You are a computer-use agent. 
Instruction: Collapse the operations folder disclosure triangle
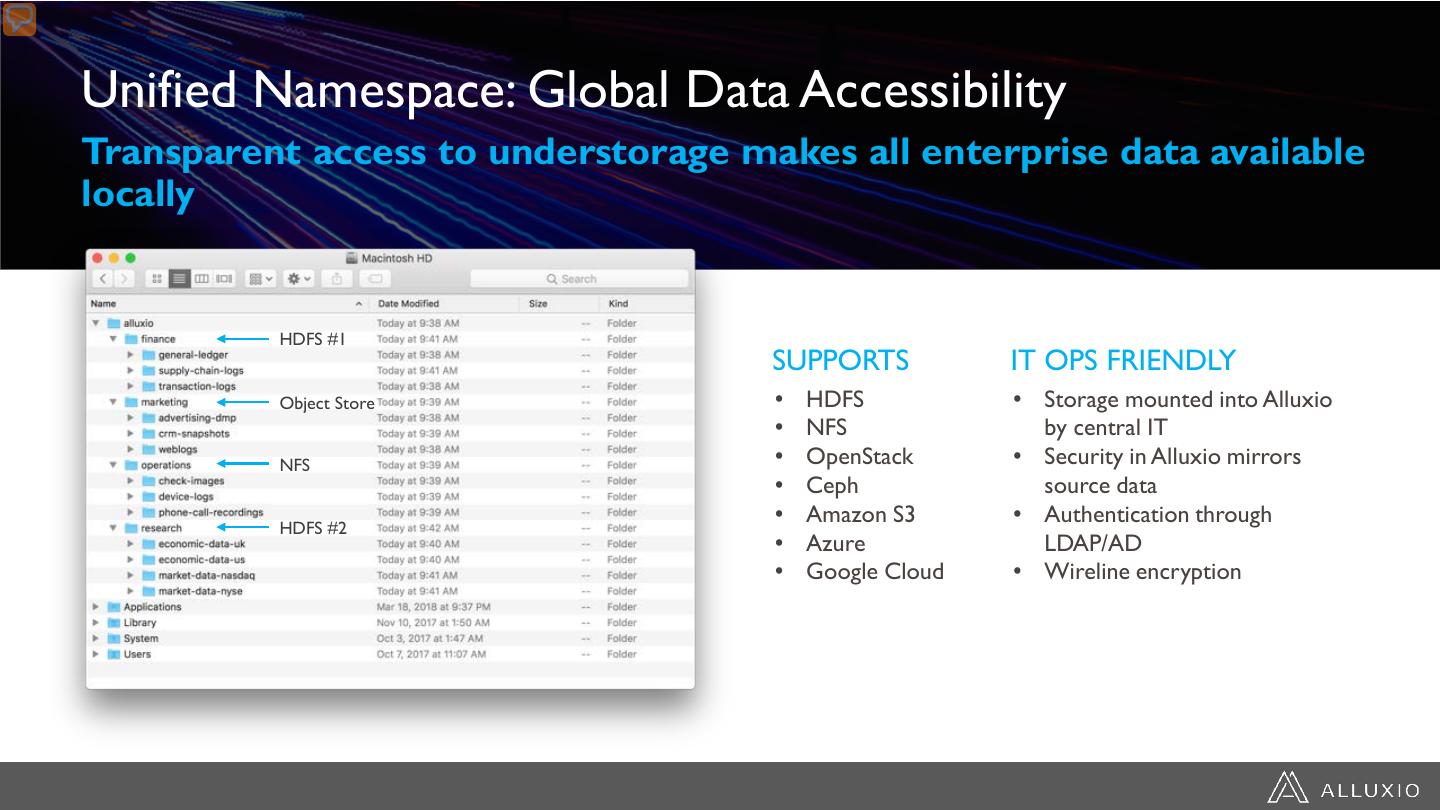tap(114, 465)
